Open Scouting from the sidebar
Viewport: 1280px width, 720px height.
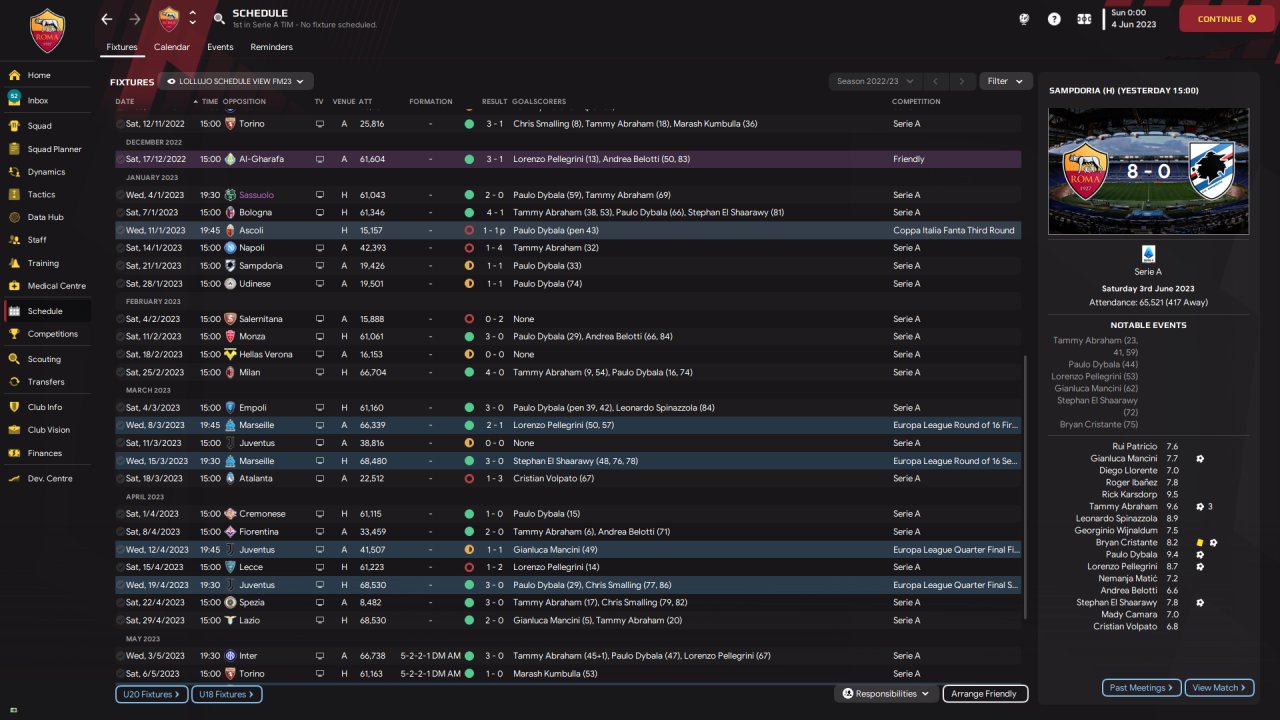(x=46, y=359)
